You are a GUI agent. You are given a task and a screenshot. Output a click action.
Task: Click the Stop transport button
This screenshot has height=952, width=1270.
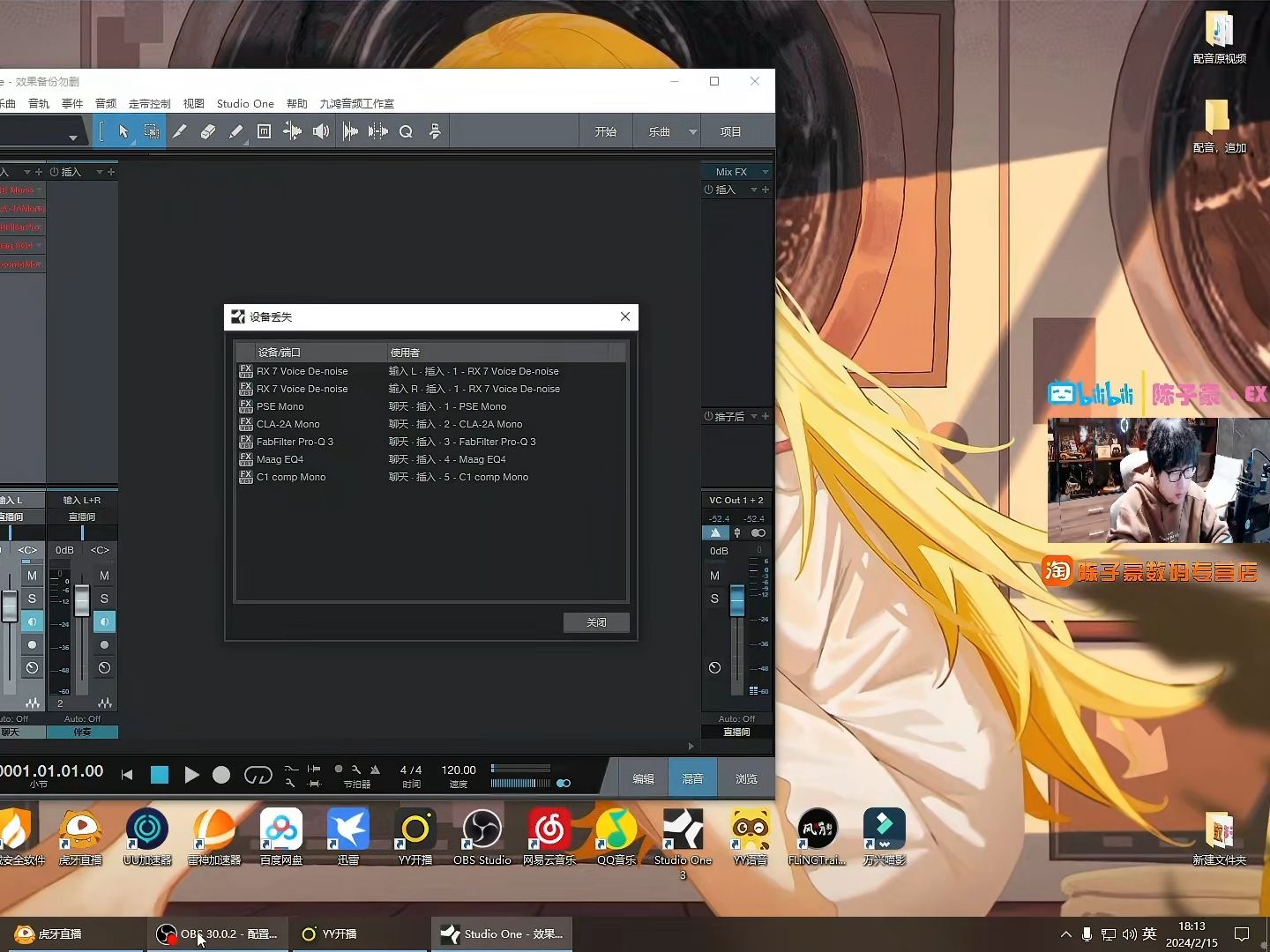click(160, 775)
